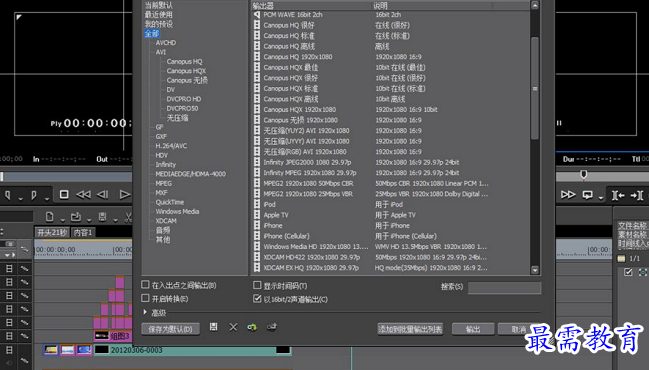This screenshot has height=370, width=649.
Task: Jump to In point in right player
Action: (618, 195)
